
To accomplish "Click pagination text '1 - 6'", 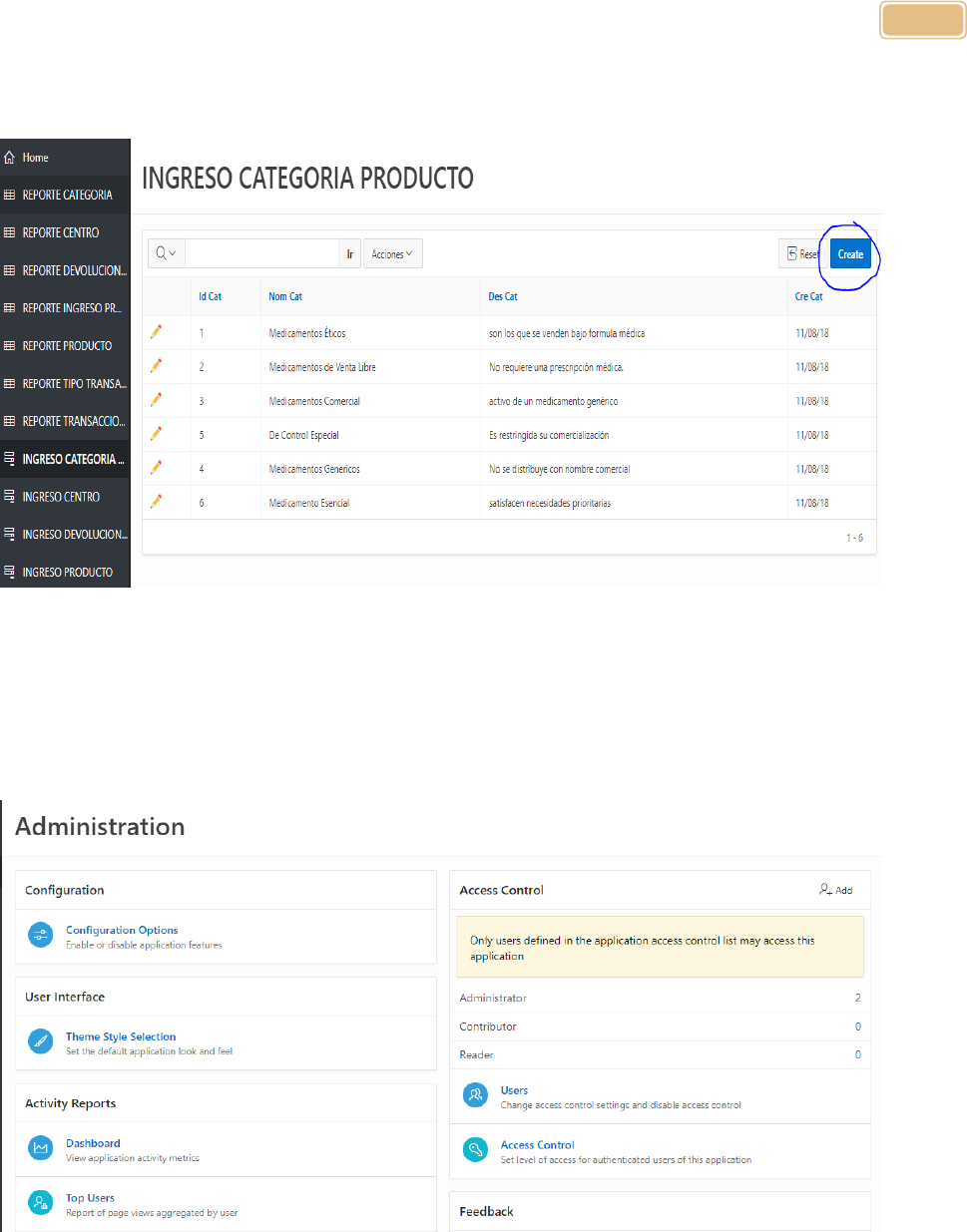I will (x=854, y=538).
